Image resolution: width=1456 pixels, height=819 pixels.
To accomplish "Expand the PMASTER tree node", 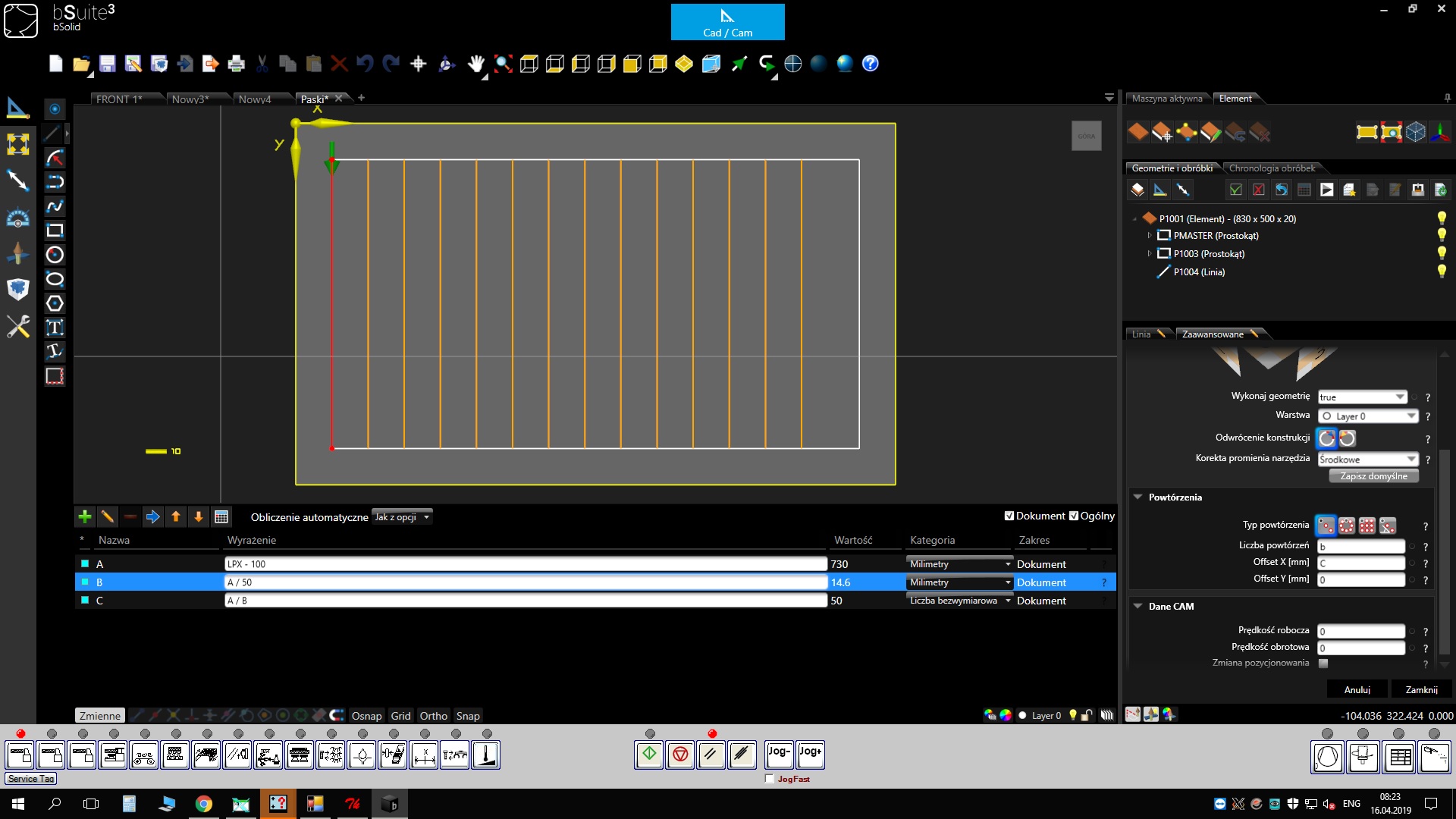I will point(1150,236).
